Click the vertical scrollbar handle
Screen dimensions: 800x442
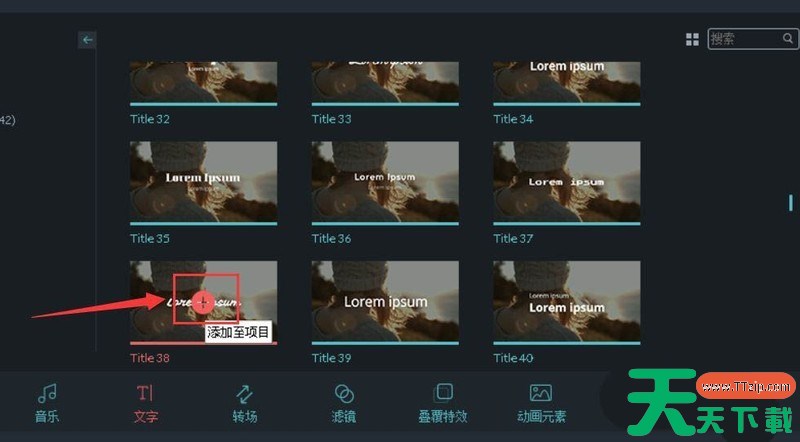click(791, 203)
